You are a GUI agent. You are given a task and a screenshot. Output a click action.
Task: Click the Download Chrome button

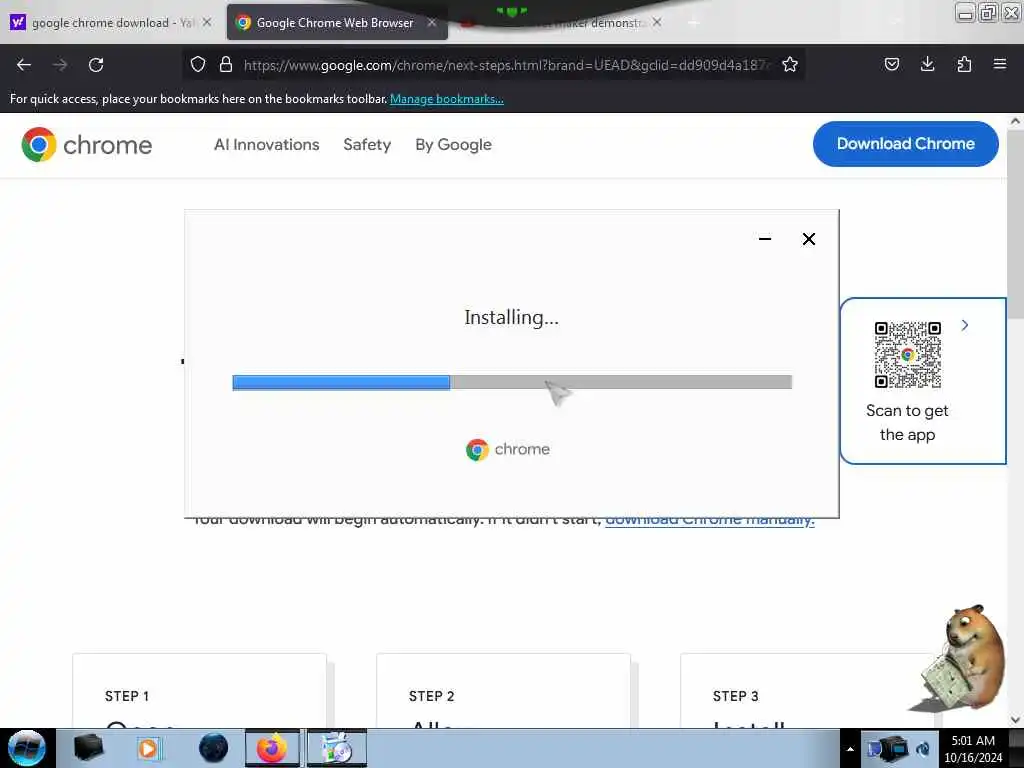pyautogui.click(x=905, y=144)
